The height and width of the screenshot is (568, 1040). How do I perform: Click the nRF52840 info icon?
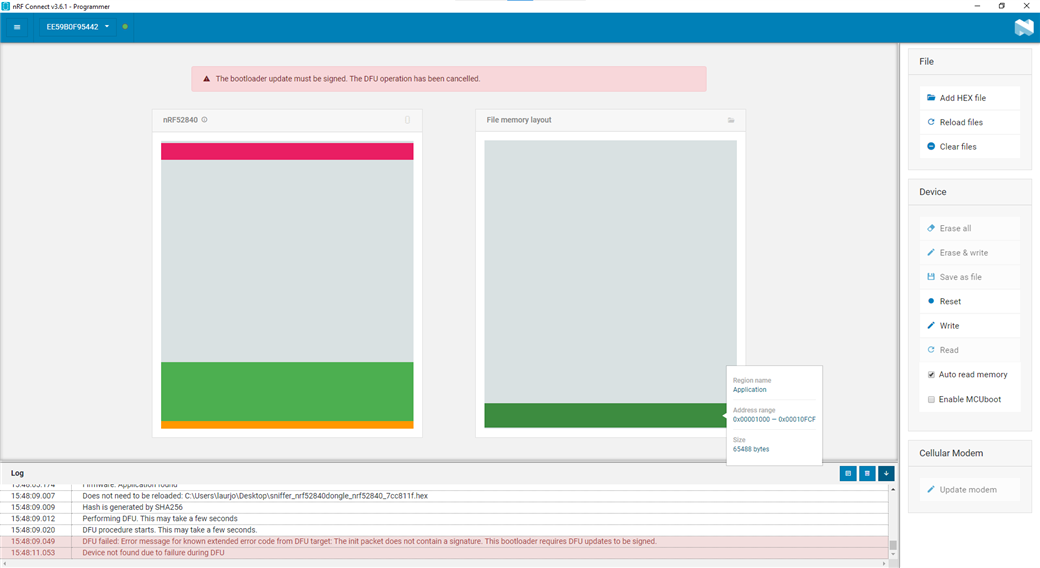tap(205, 120)
